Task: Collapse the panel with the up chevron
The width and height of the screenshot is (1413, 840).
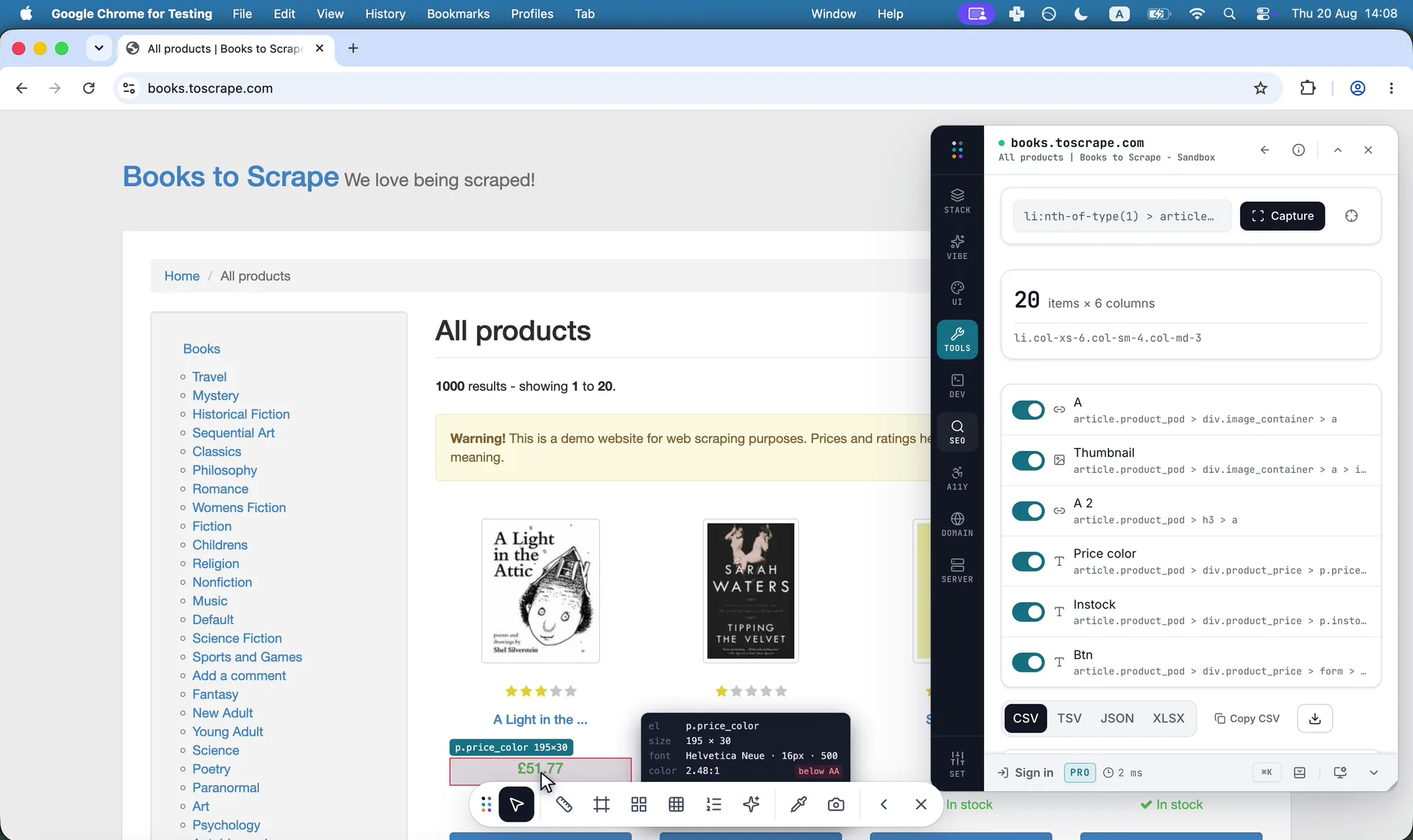Action: tap(1338, 150)
